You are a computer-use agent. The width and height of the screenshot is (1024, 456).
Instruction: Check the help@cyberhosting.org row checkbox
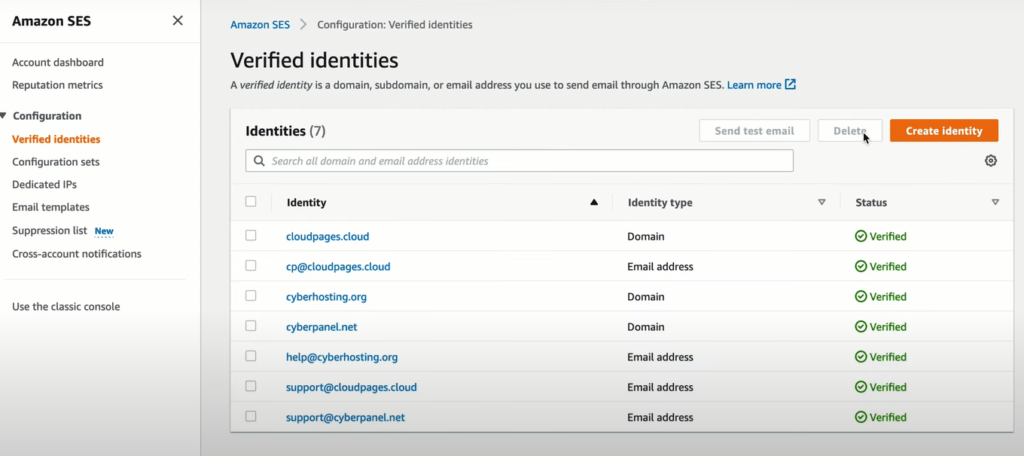[x=251, y=356]
